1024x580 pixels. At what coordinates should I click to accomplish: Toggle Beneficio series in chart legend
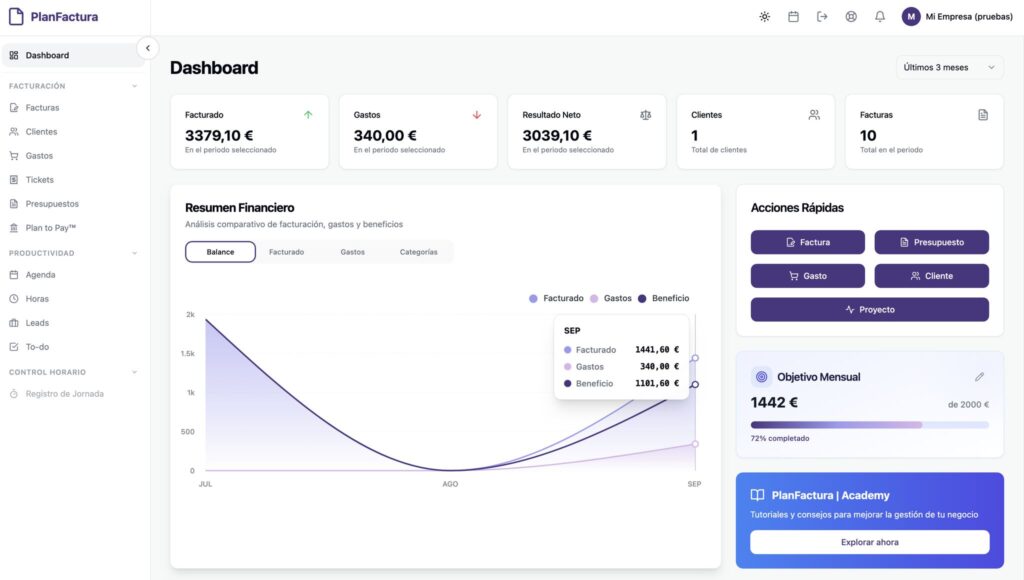[664, 298]
